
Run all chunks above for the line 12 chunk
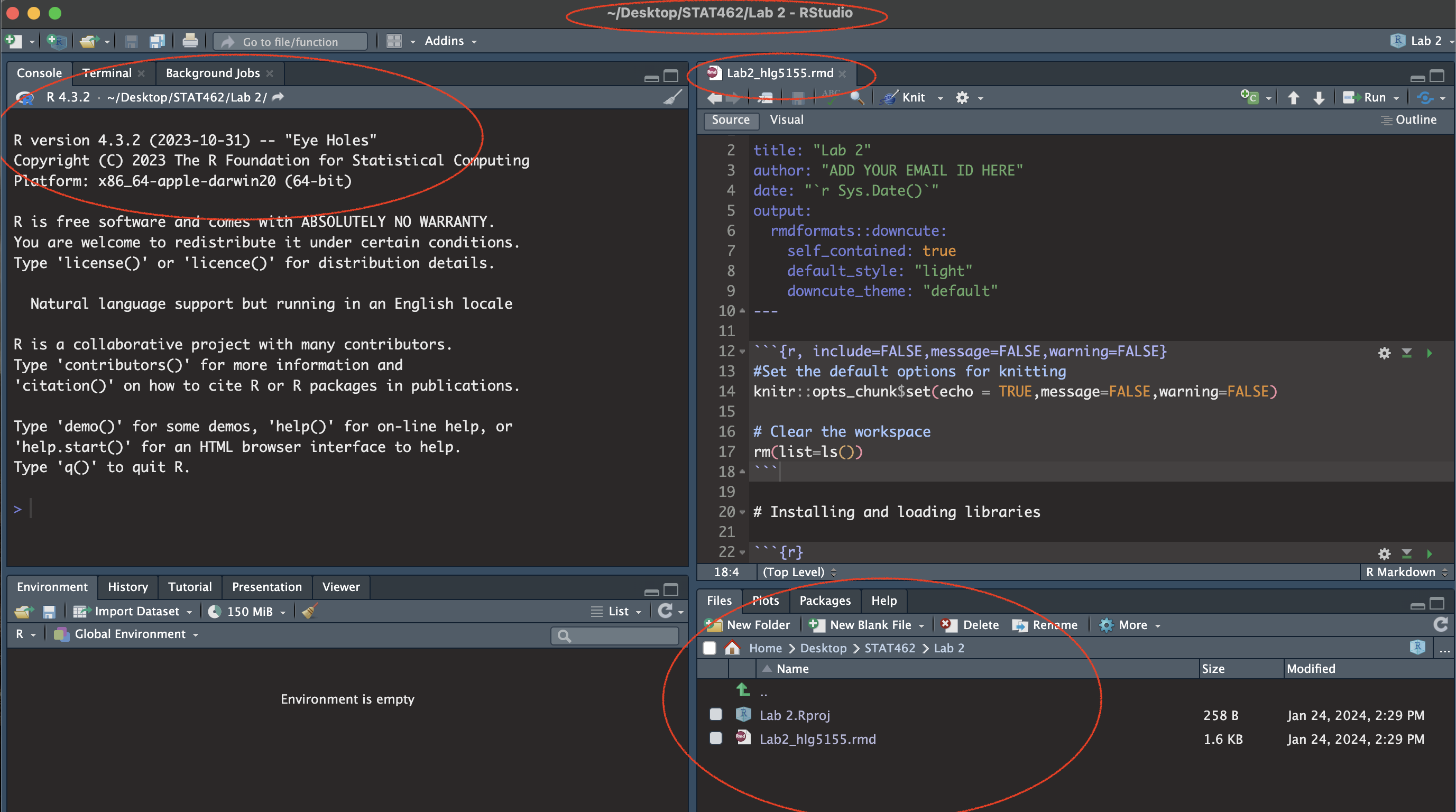(x=1407, y=353)
